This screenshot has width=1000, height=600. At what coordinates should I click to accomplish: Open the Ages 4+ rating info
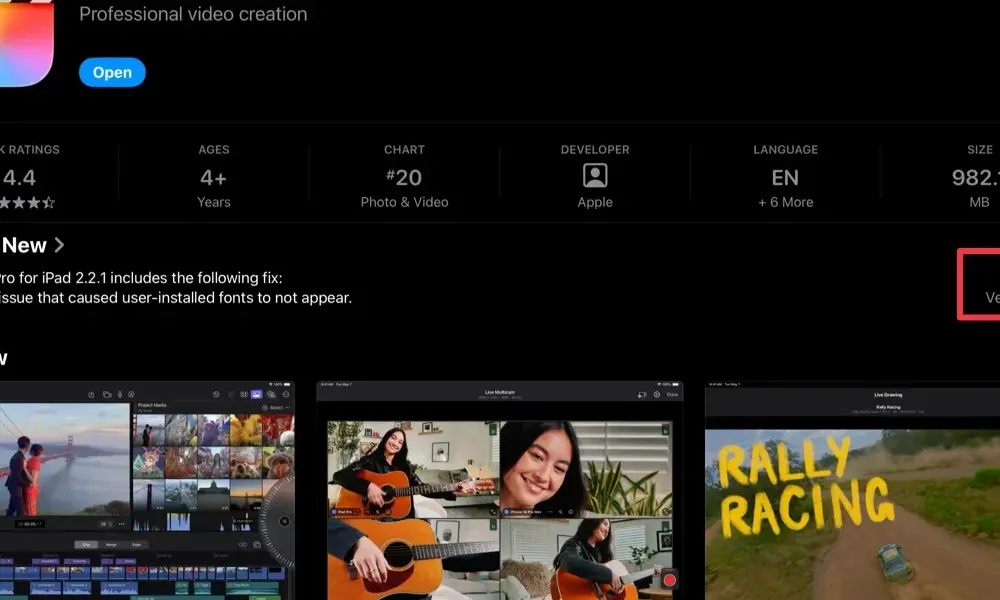(x=213, y=178)
